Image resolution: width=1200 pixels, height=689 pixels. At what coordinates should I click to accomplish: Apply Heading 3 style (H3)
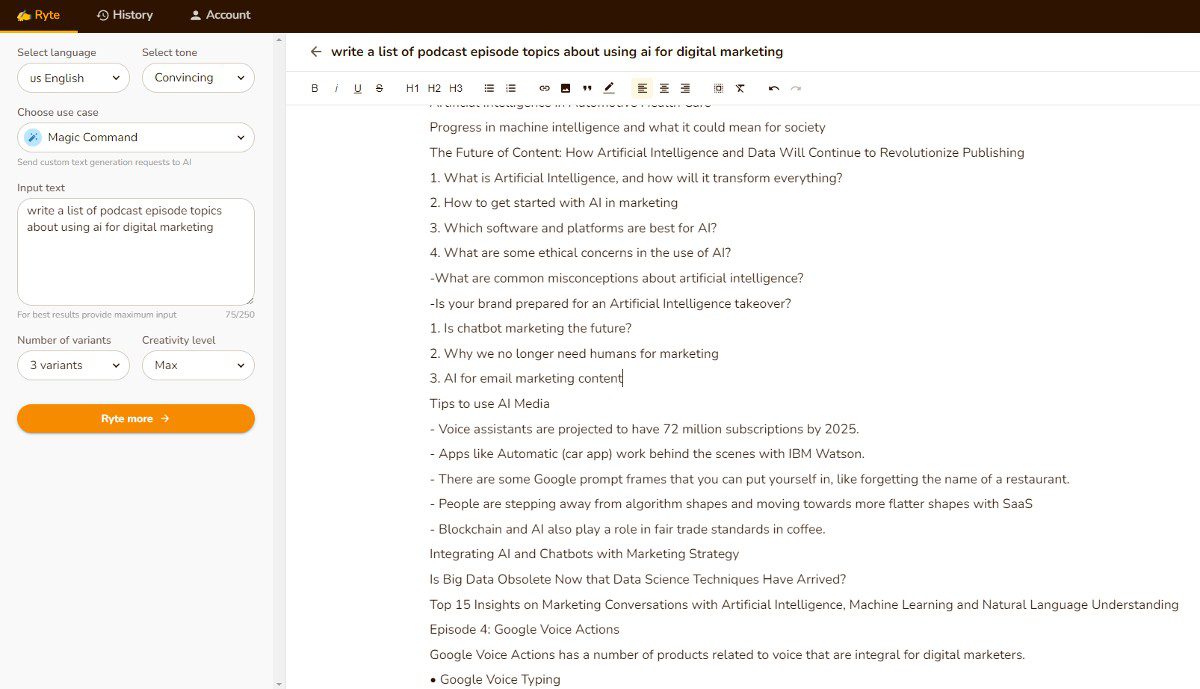click(x=456, y=88)
